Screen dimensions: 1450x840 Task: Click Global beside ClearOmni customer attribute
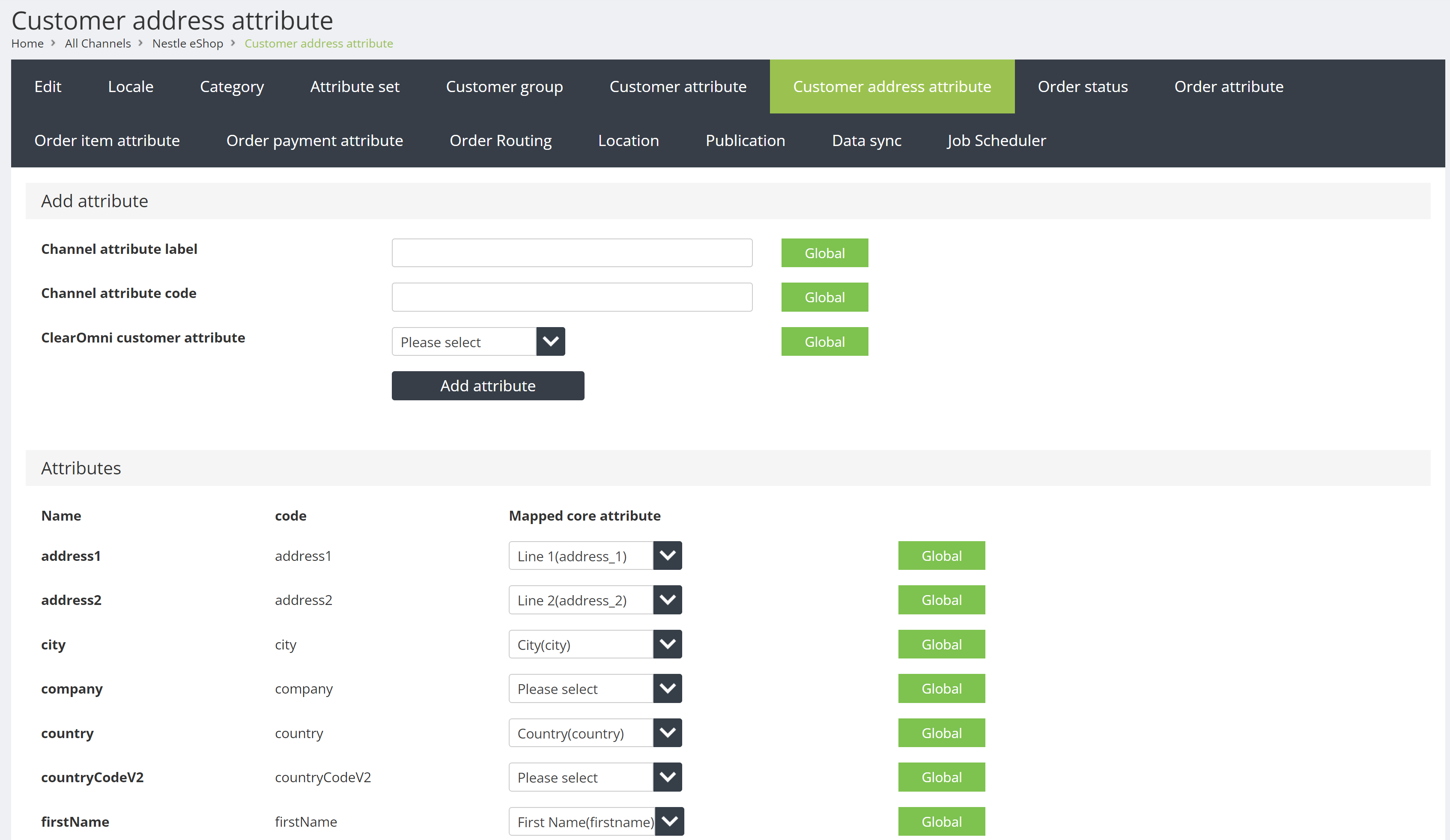[x=824, y=342]
